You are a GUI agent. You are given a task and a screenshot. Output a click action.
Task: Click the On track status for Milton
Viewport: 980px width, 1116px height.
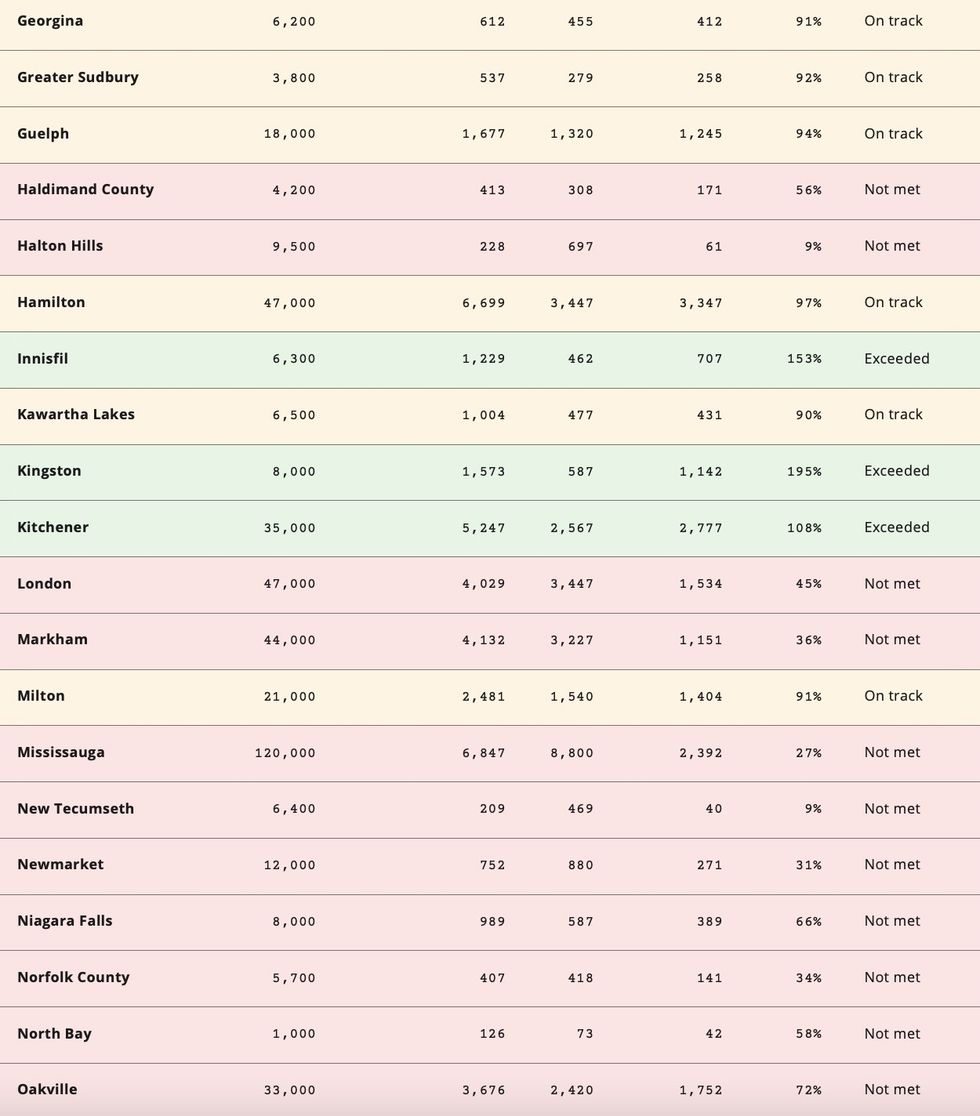point(893,696)
